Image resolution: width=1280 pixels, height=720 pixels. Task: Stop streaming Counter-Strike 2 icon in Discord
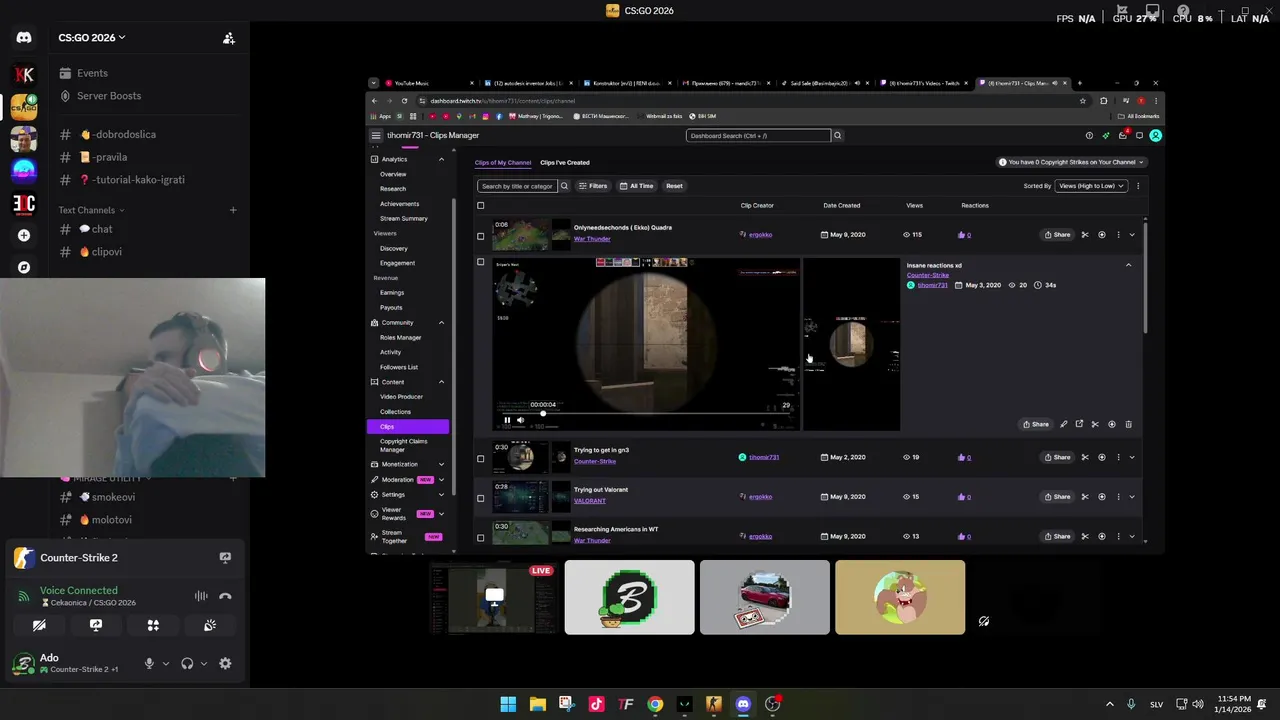pyautogui.click(x=225, y=558)
